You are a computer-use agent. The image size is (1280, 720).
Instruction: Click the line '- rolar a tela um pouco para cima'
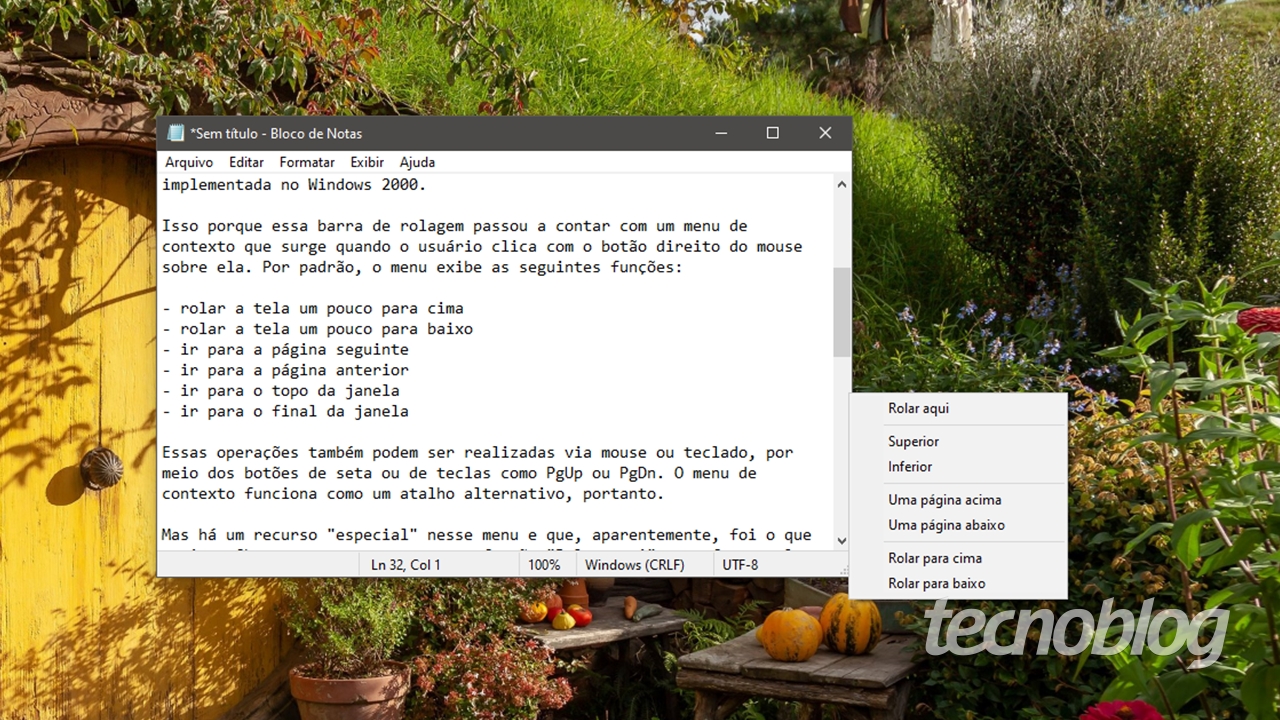(313, 308)
